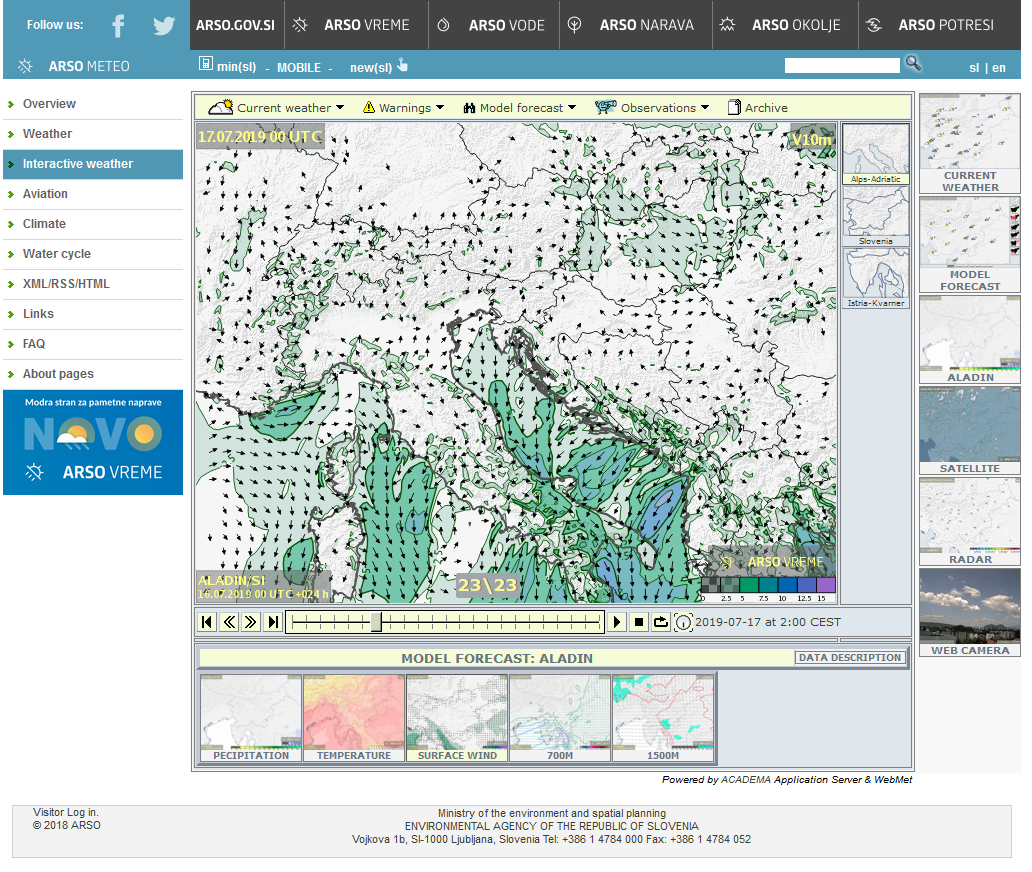Expand the Model forecast menu

[x=520, y=107]
